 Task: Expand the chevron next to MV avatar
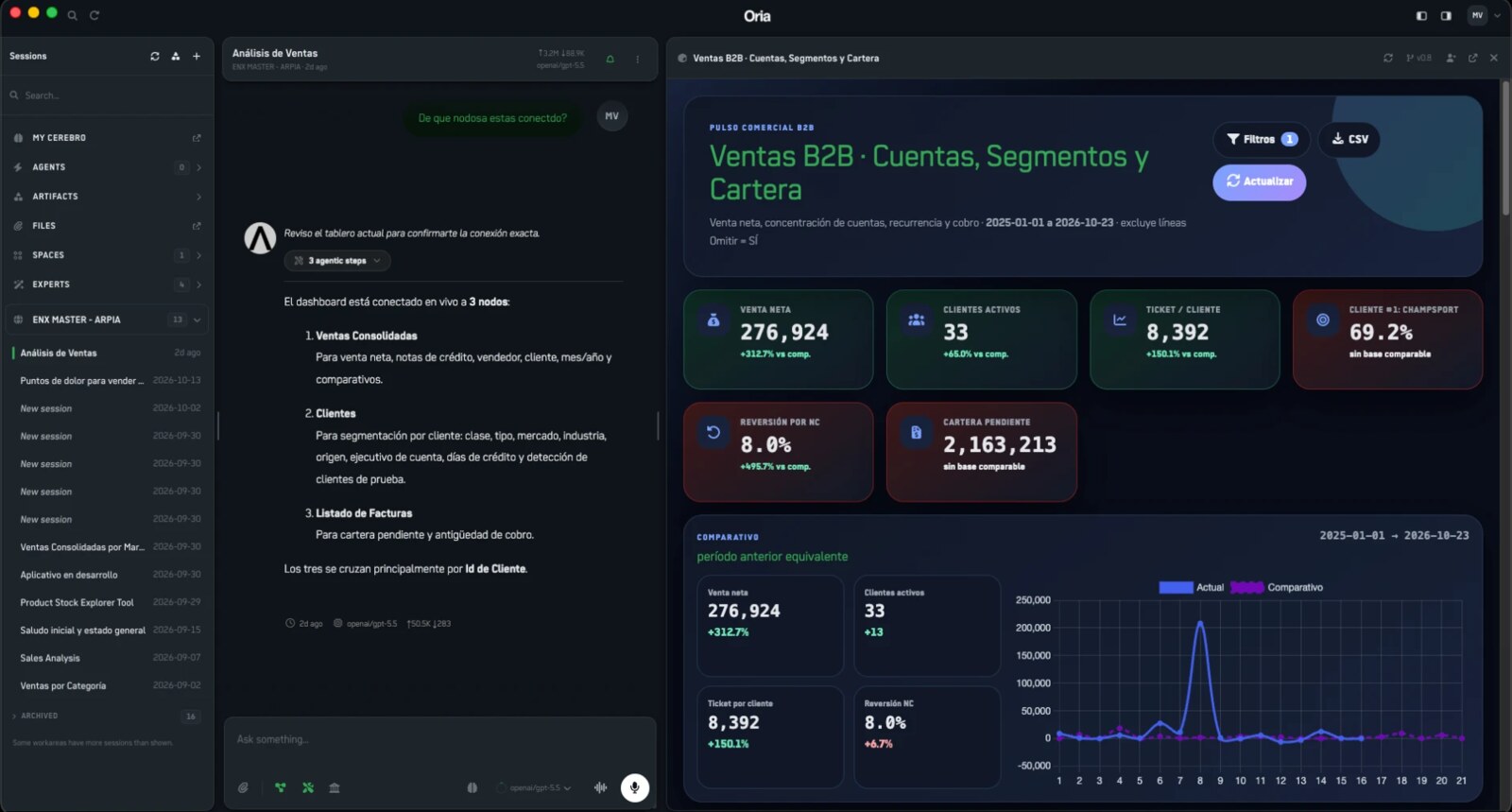point(1497,15)
